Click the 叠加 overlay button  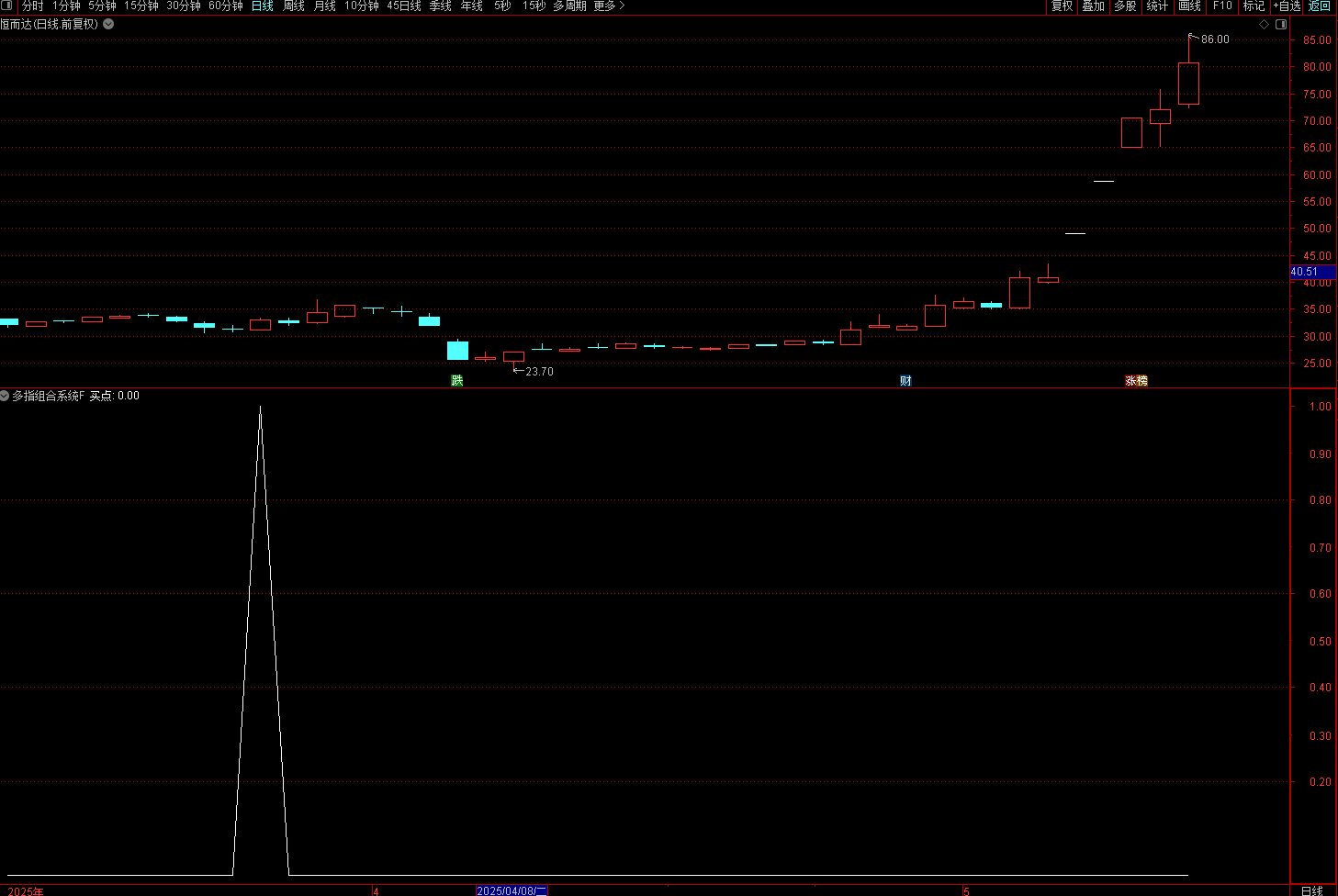[x=1094, y=6]
